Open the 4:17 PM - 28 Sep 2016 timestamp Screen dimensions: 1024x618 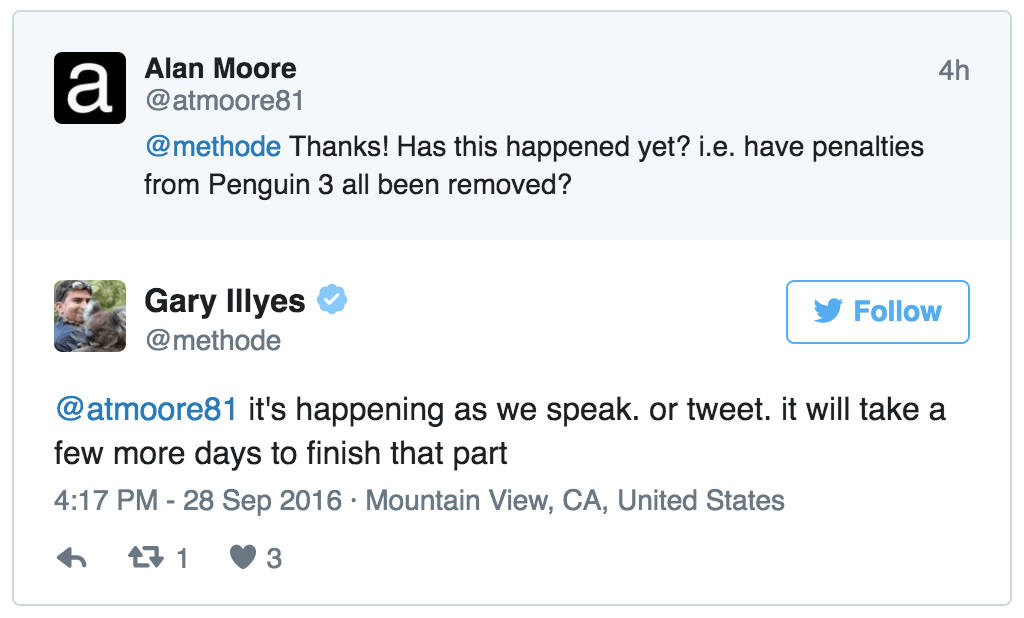click(198, 500)
